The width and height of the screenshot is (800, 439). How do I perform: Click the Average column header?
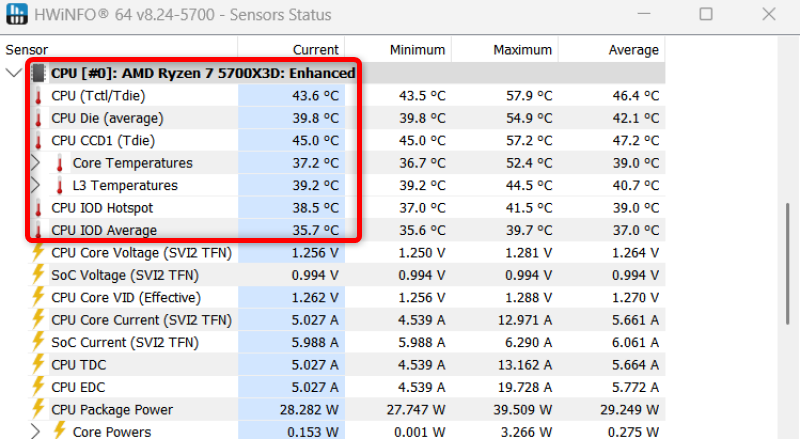[633, 50]
